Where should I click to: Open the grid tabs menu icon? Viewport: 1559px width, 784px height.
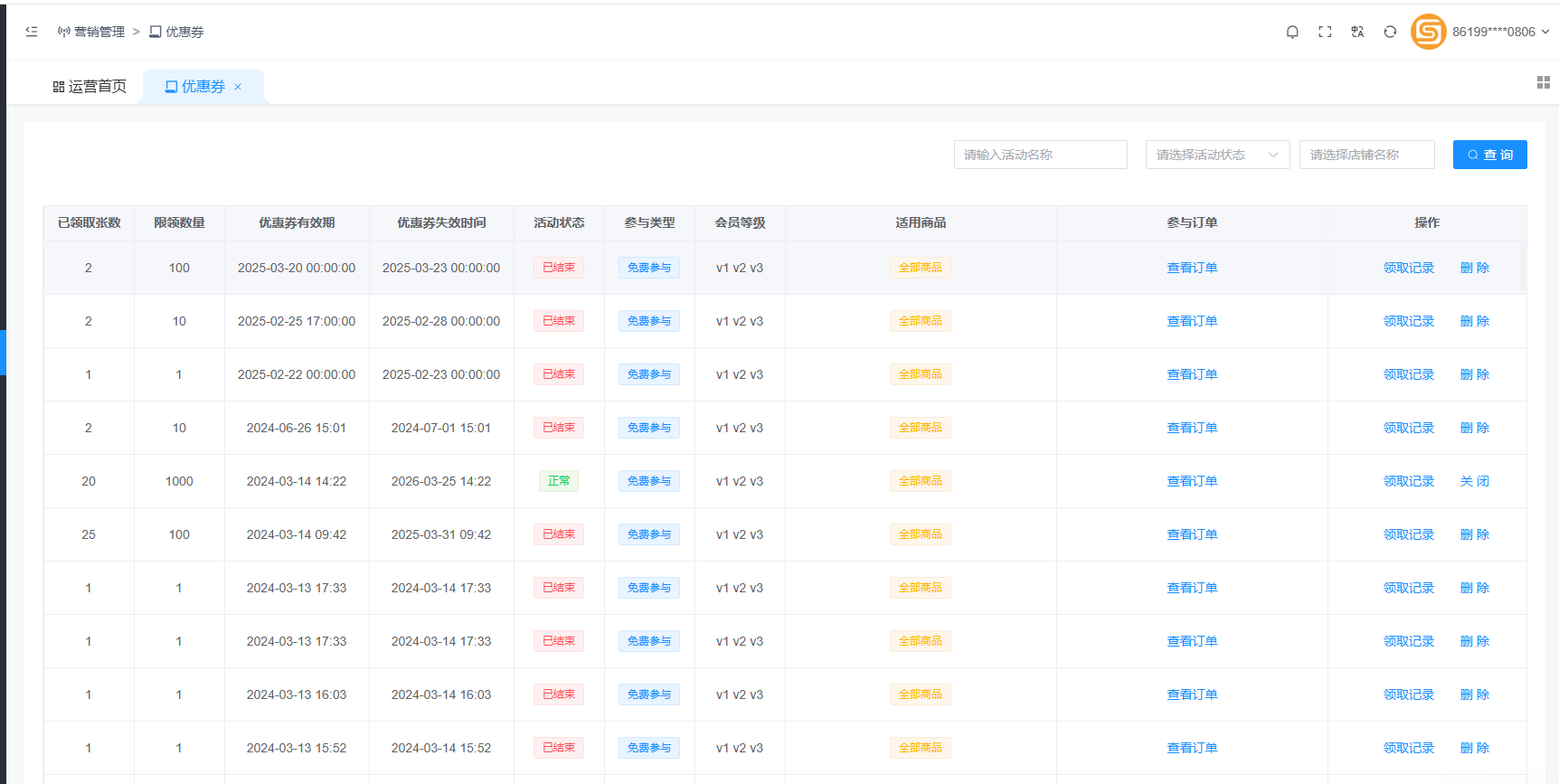click(x=1543, y=82)
